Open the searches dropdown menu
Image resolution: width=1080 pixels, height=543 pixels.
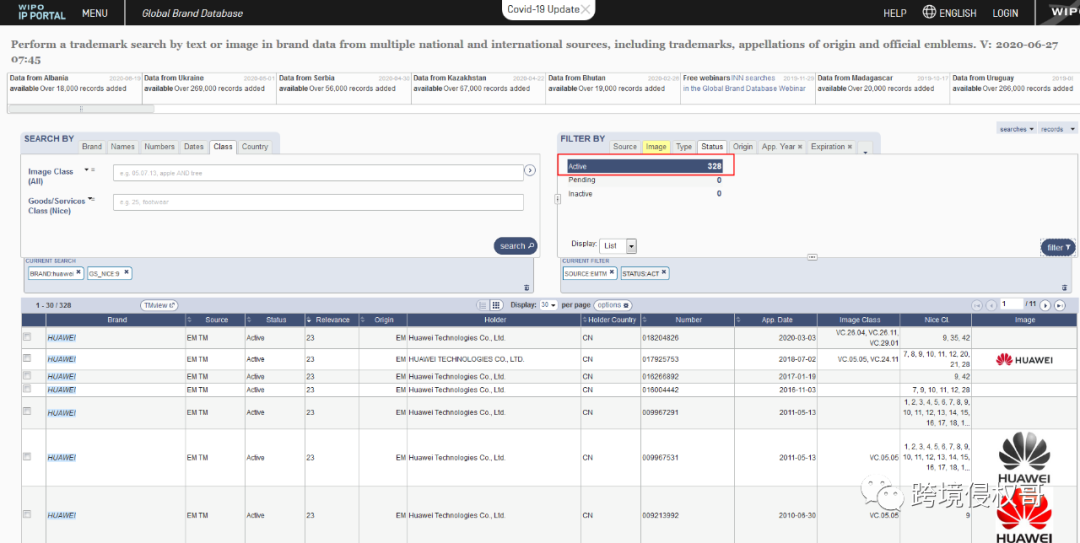pyautogui.click(x=1016, y=129)
